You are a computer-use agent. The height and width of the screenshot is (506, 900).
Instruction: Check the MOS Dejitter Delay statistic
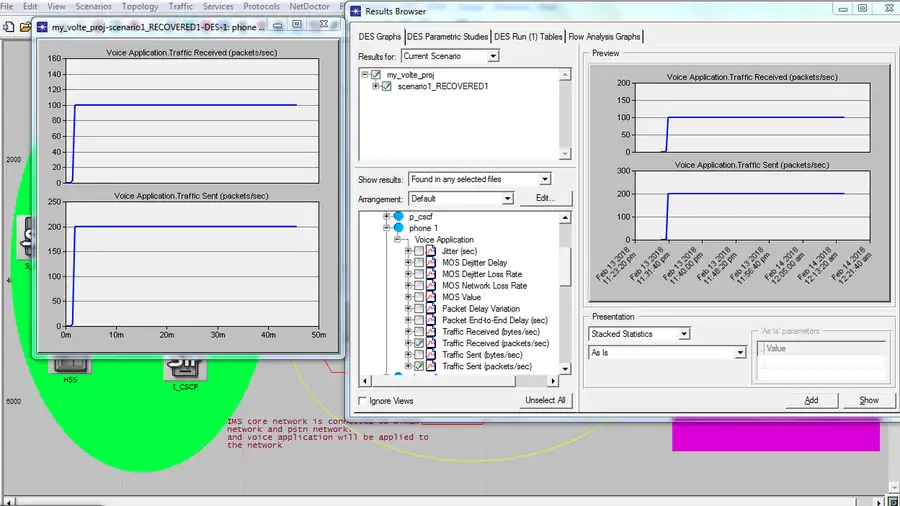(x=419, y=262)
